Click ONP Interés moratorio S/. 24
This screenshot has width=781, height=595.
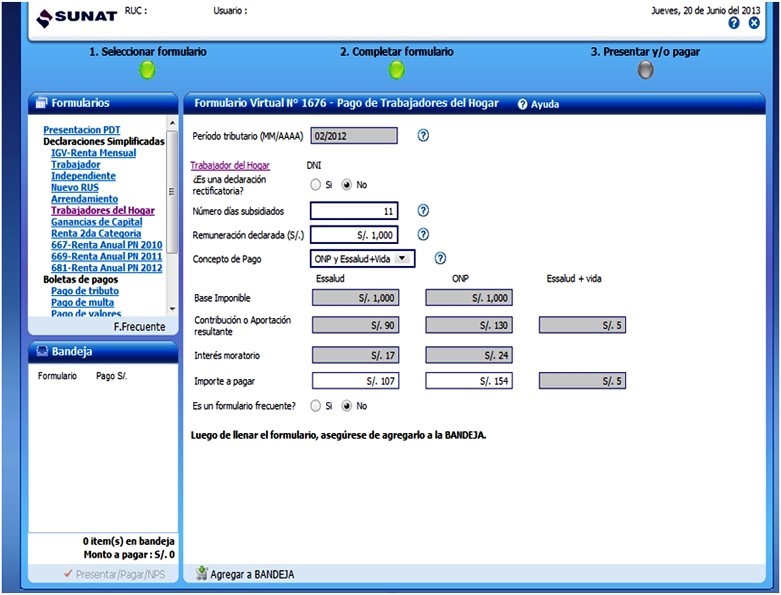pyautogui.click(x=469, y=355)
